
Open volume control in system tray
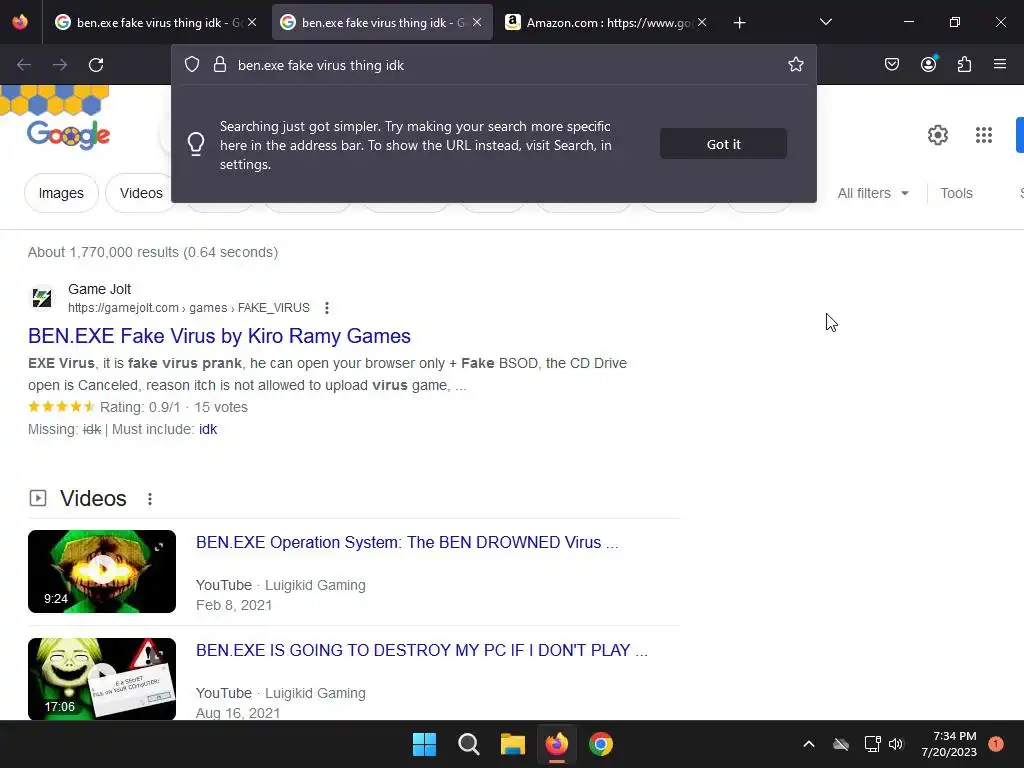pos(896,744)
